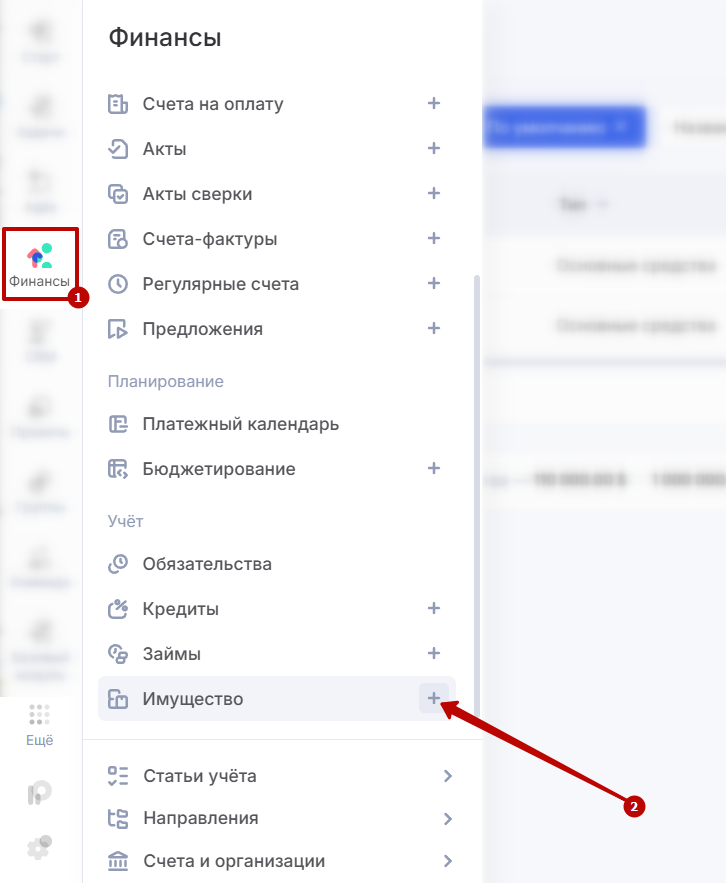Expand the Статьи учёта chevron

tap(448, 776)
